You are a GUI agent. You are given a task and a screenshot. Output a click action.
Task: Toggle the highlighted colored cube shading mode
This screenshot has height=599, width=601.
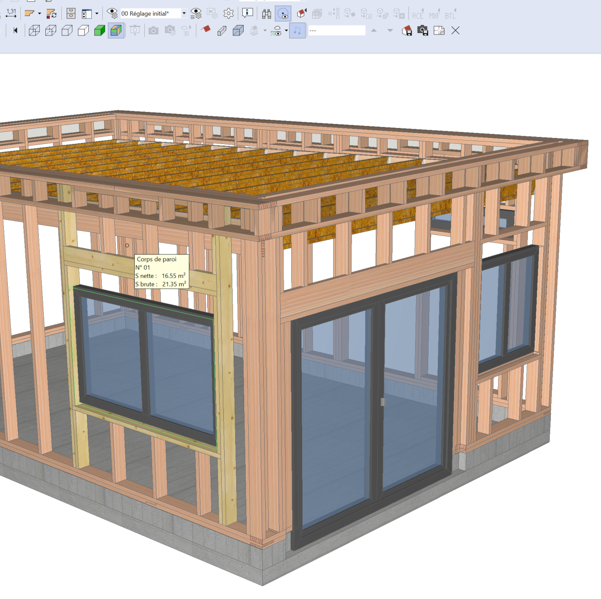point(116,31)
